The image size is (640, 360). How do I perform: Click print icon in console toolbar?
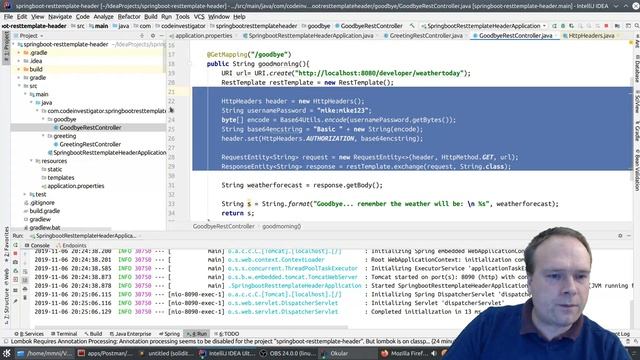click(x=25, y=289)
